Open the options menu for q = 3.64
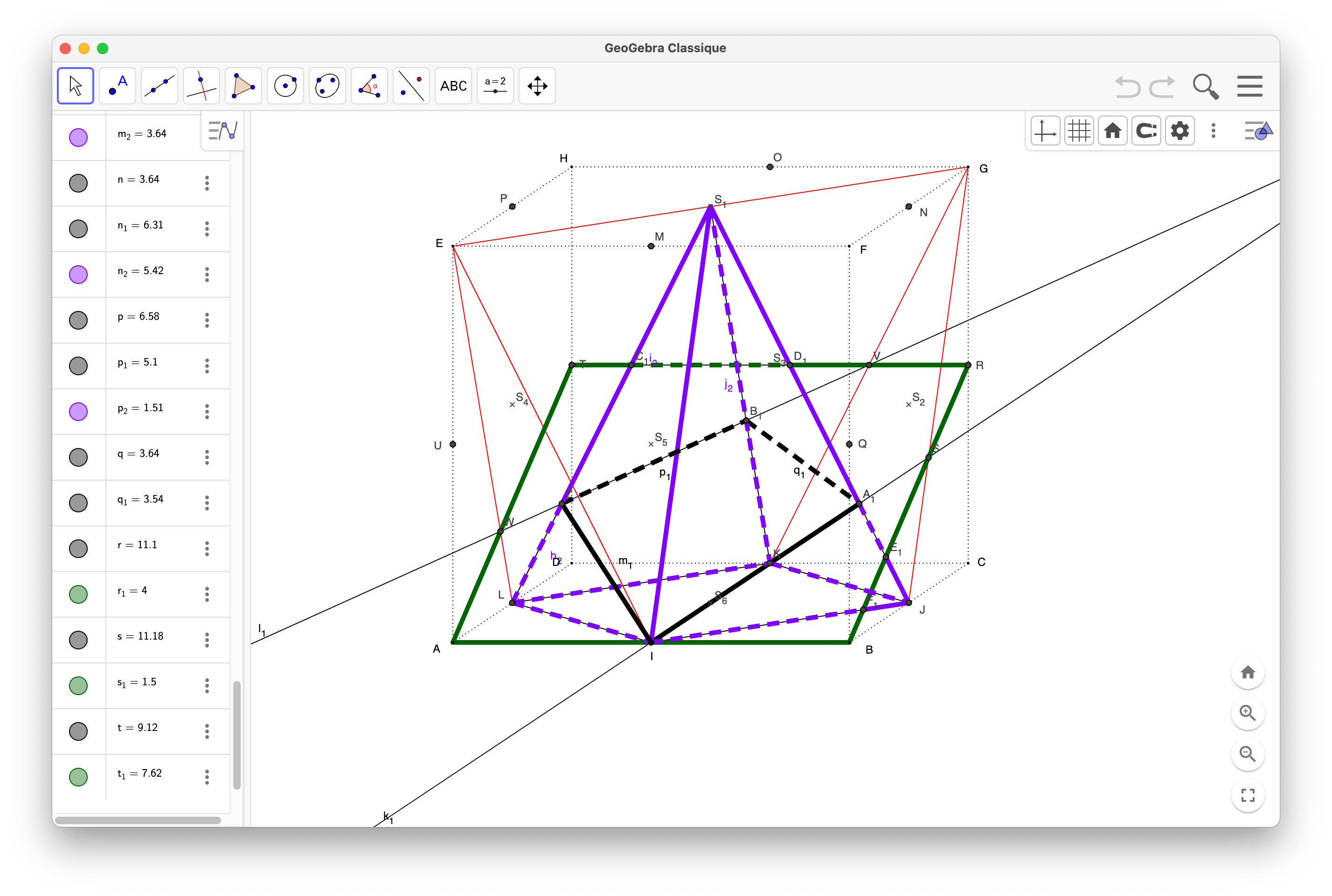The image size is (1332, 896). 207,457
